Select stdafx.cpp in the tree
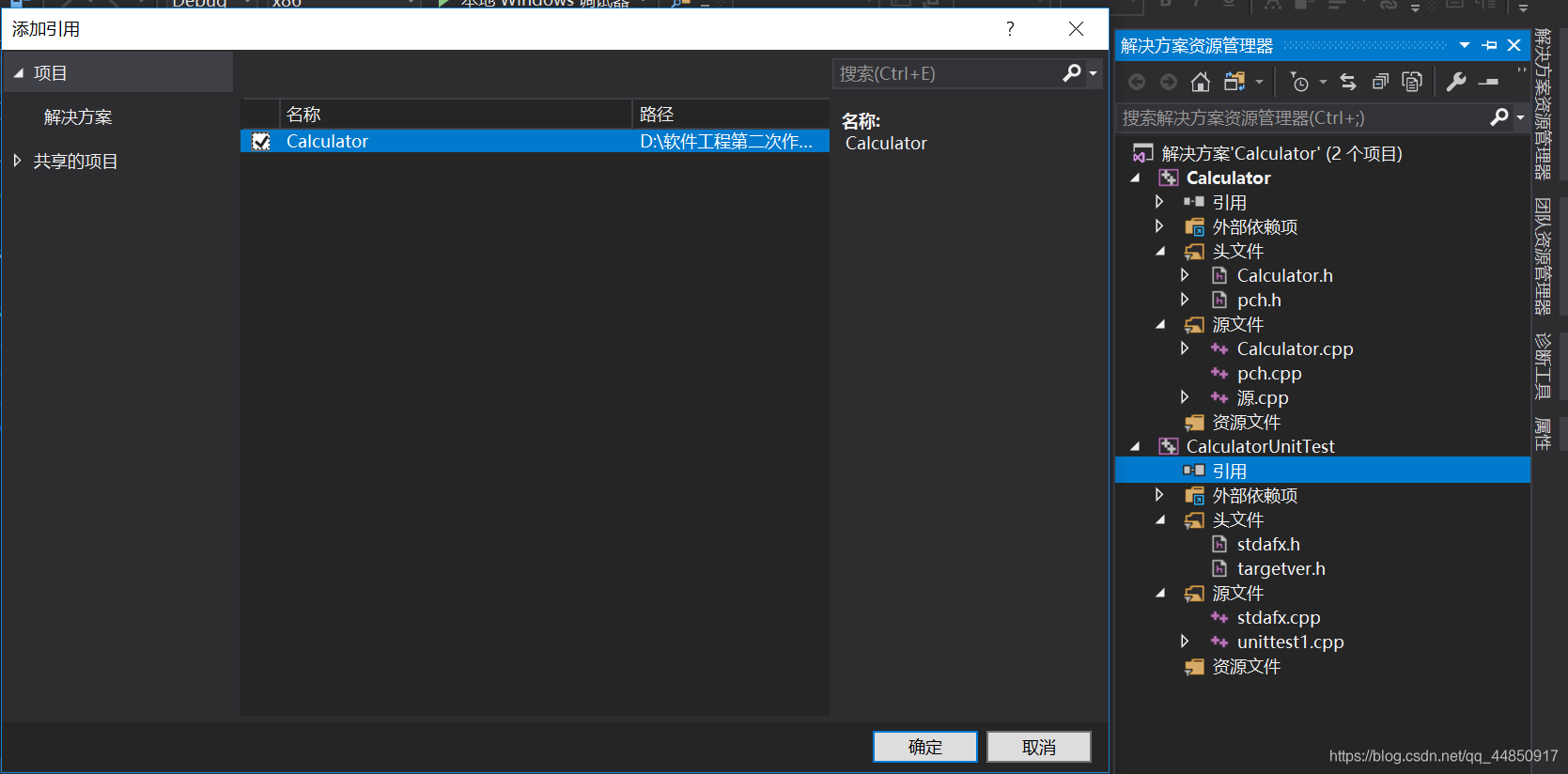Screen dimensions: 1568x774 point(1279,617)
